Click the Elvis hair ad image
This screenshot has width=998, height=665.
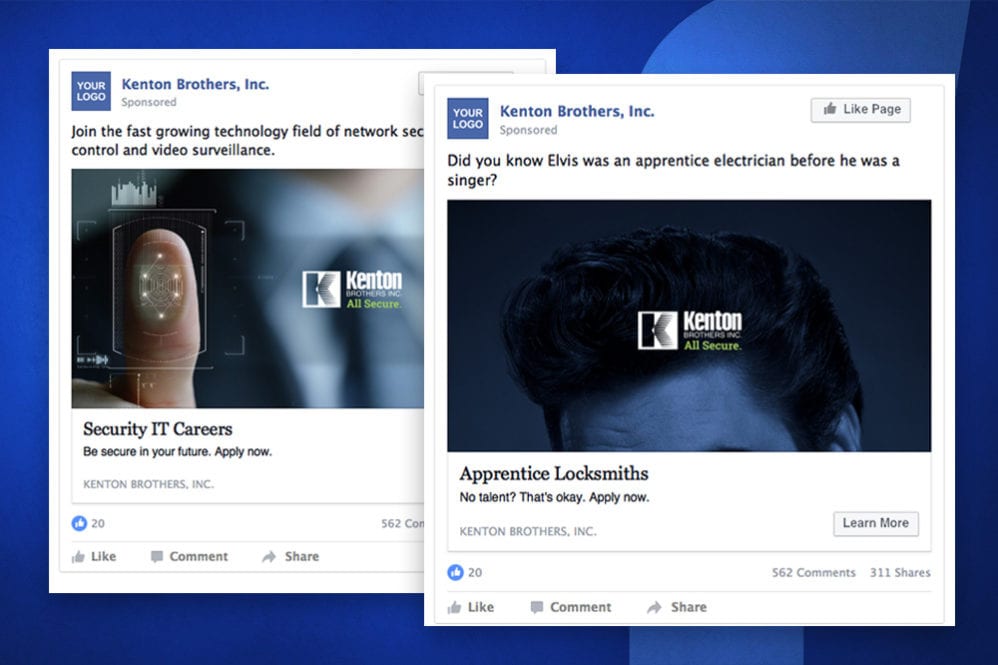[689, 326]
